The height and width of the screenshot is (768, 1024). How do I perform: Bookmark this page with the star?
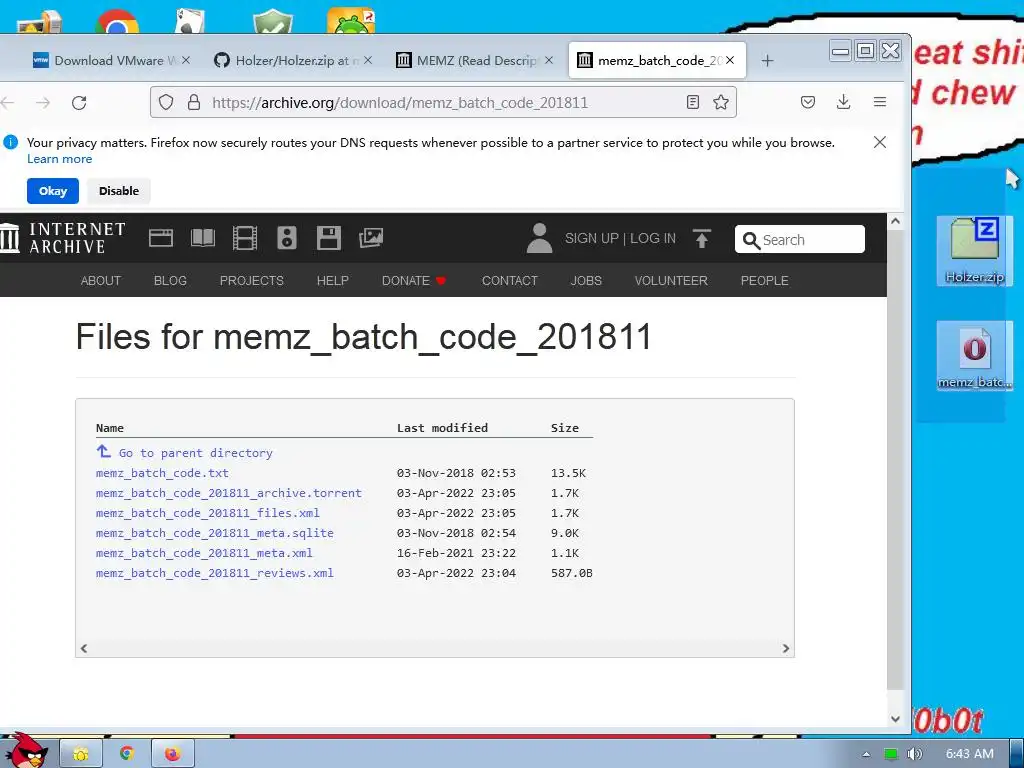click(721, 102)
